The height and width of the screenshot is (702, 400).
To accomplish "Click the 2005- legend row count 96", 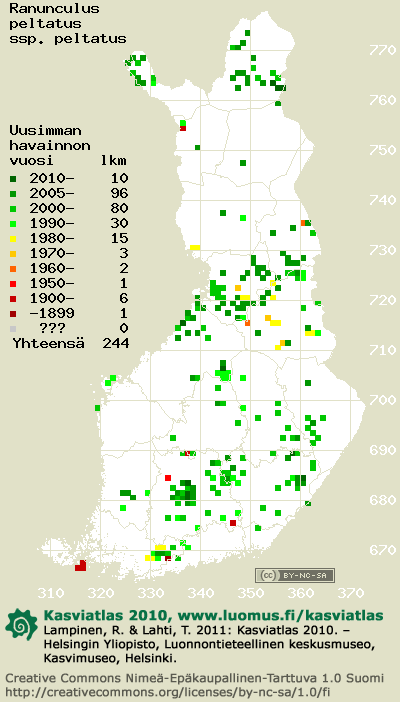I will (118, 193).
